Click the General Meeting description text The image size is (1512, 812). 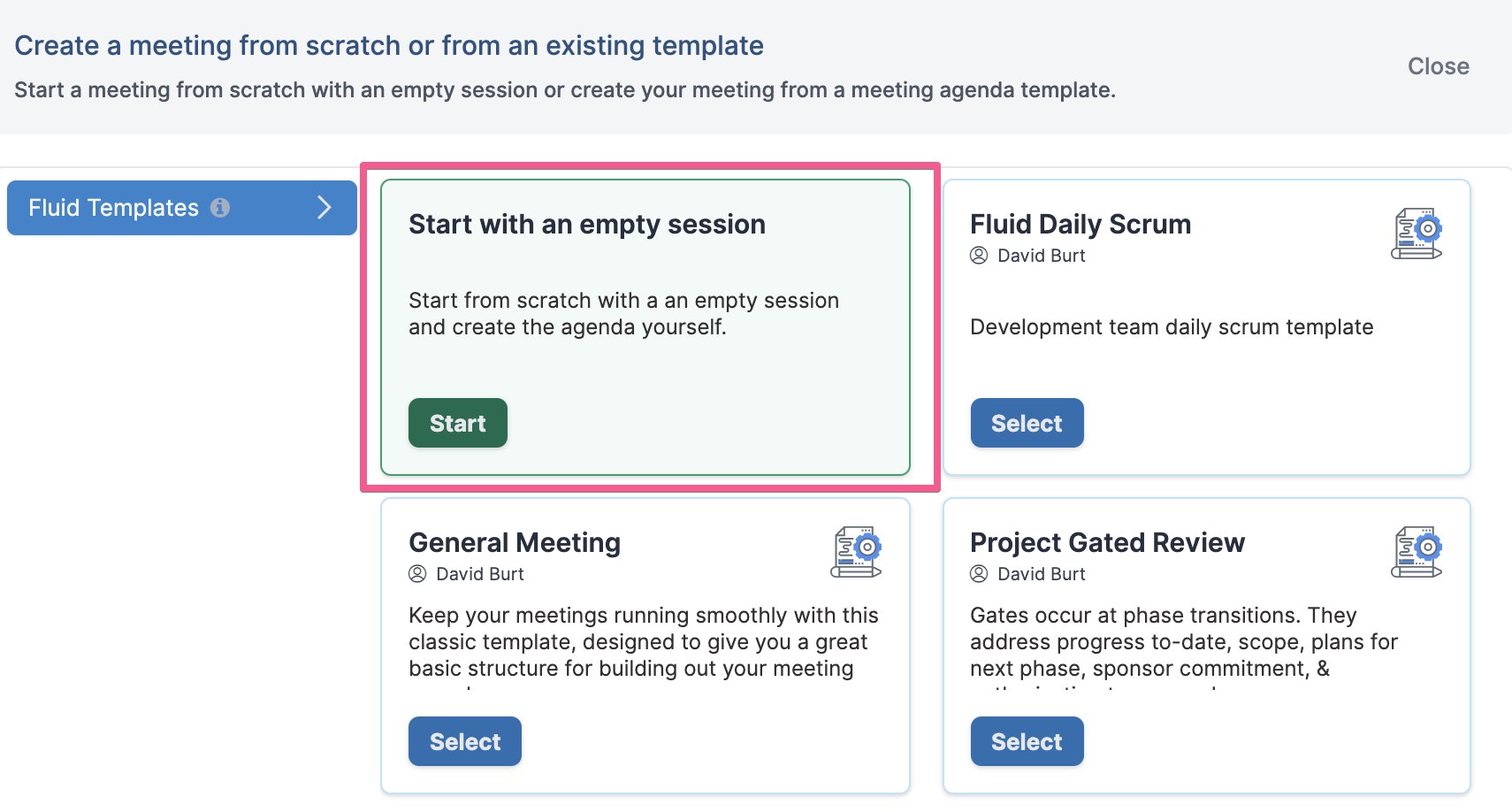pyautogui.click(x=644, y=643)
